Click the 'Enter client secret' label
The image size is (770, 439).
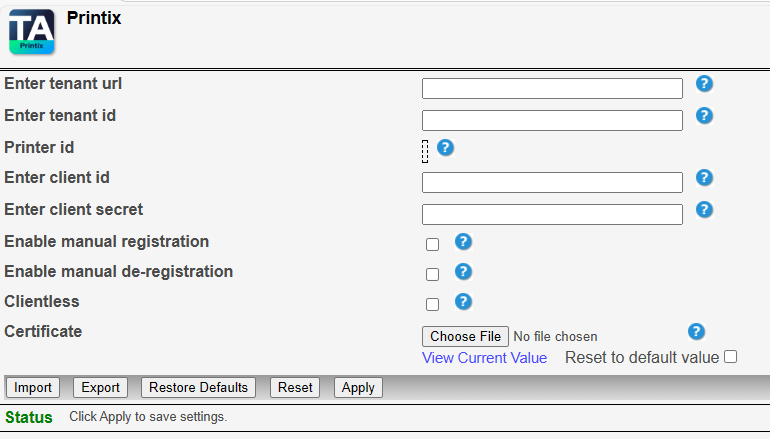(74, 210)
